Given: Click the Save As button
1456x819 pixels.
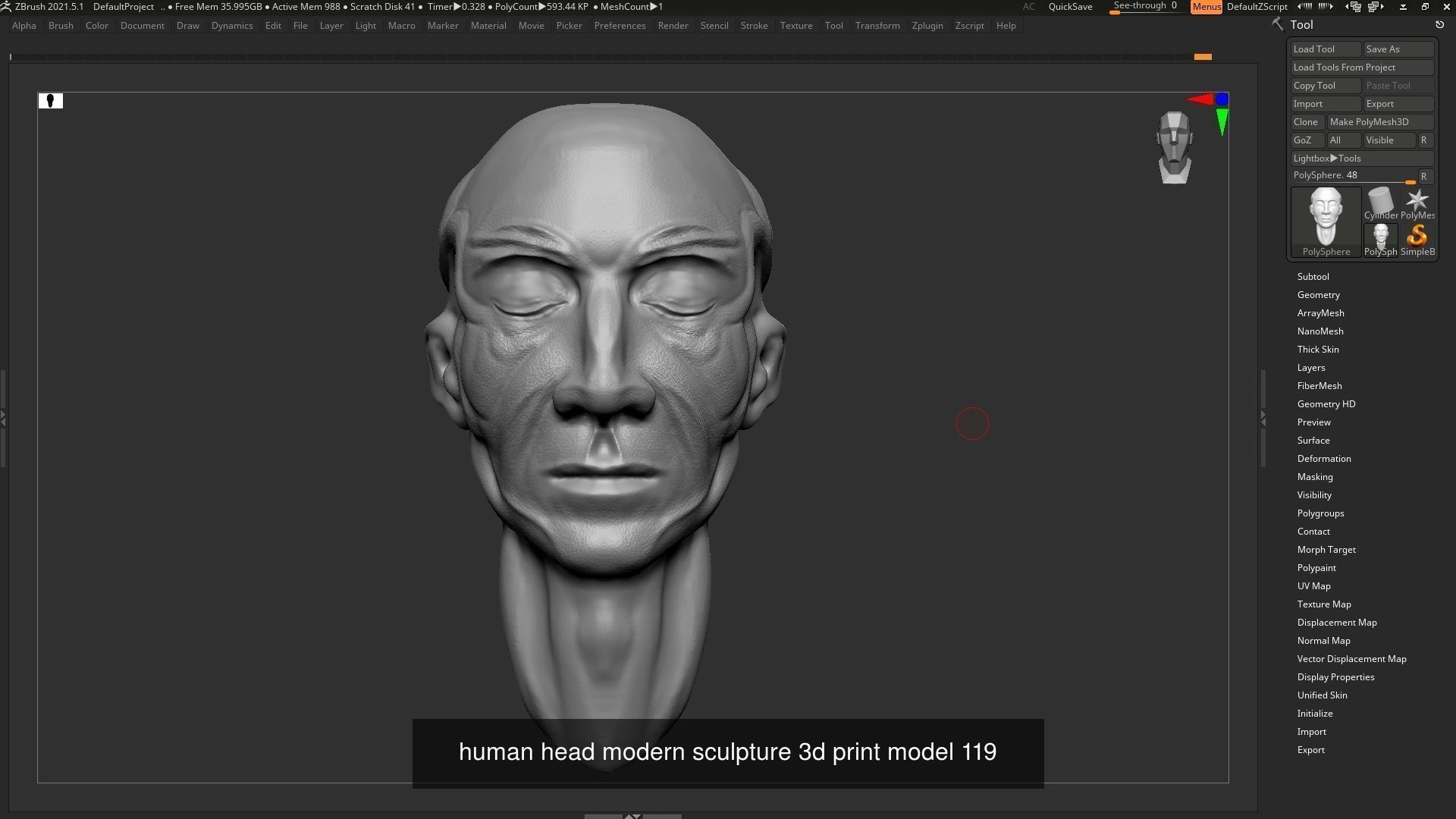Looking at the screenshot, I should [x=1398, y=49].
